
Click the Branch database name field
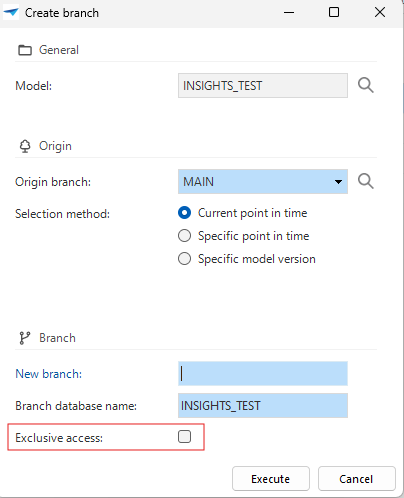pos(263,405)
